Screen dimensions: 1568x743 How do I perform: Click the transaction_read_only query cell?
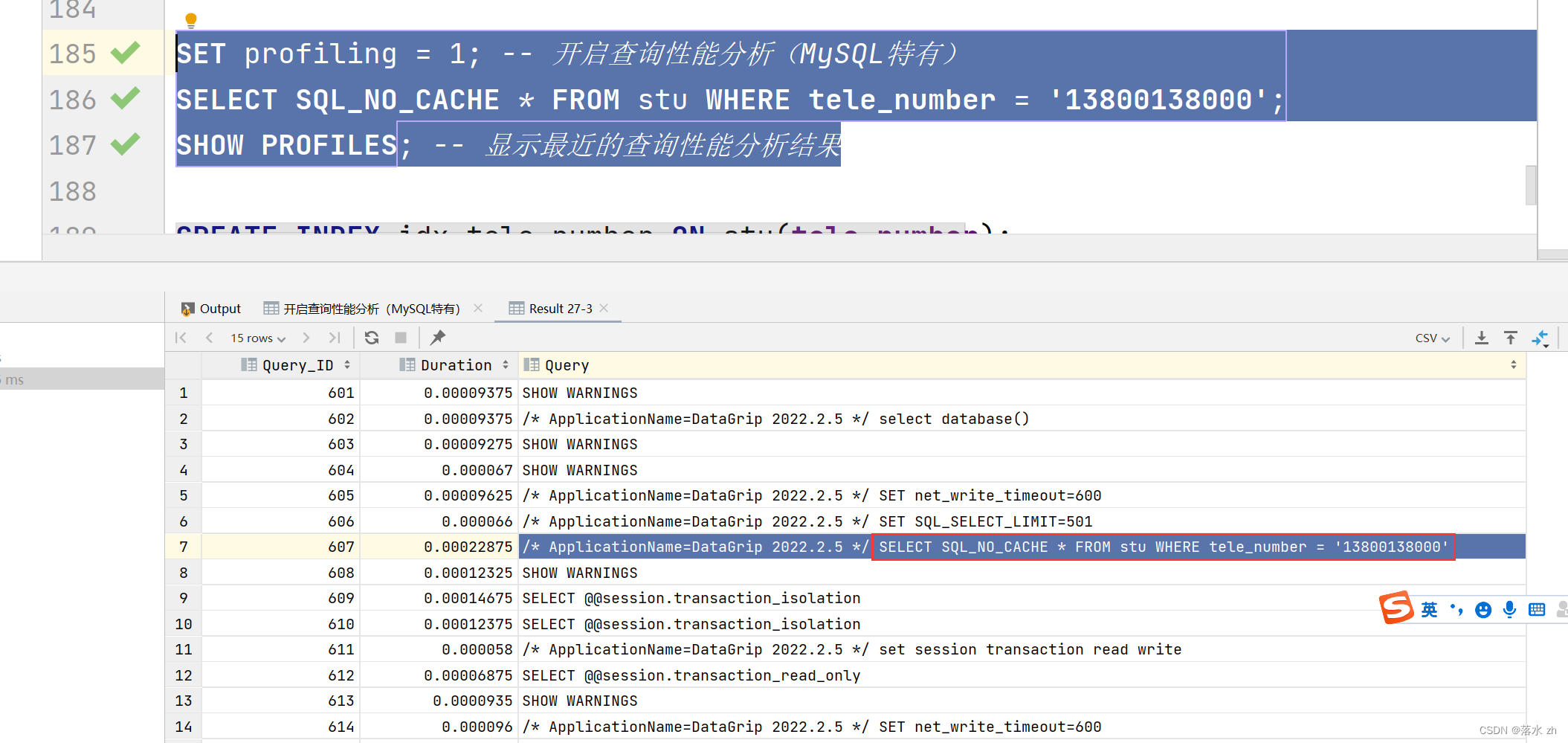1022,675
